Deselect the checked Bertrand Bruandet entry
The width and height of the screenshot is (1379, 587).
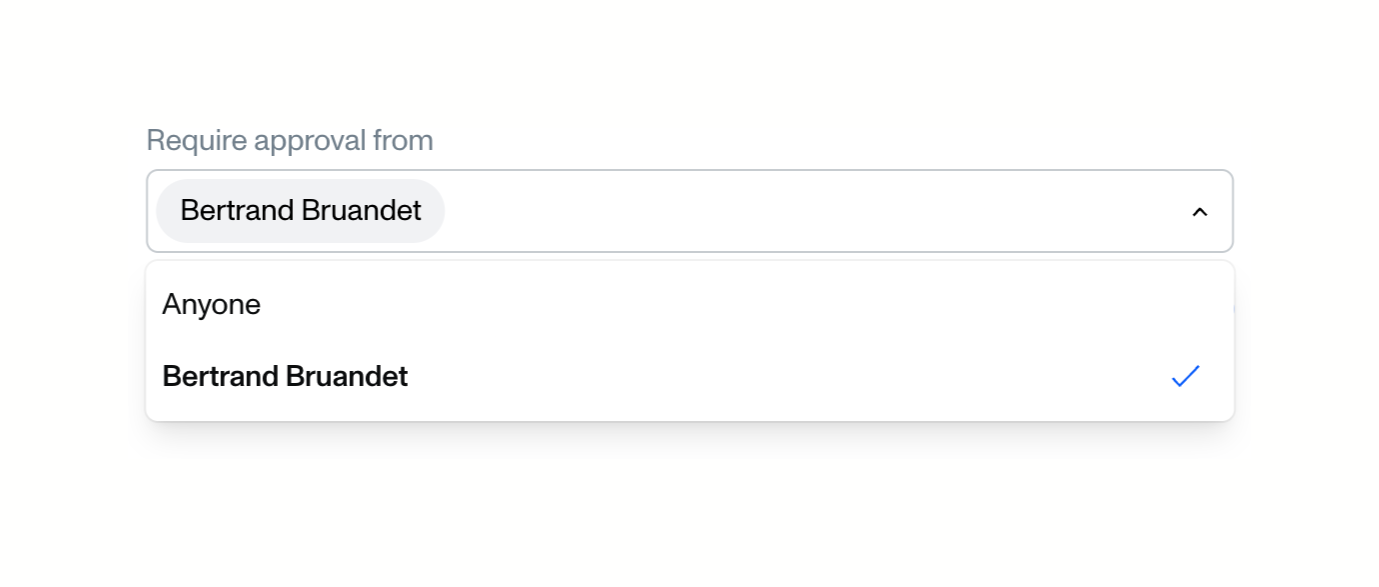(285, 377)
